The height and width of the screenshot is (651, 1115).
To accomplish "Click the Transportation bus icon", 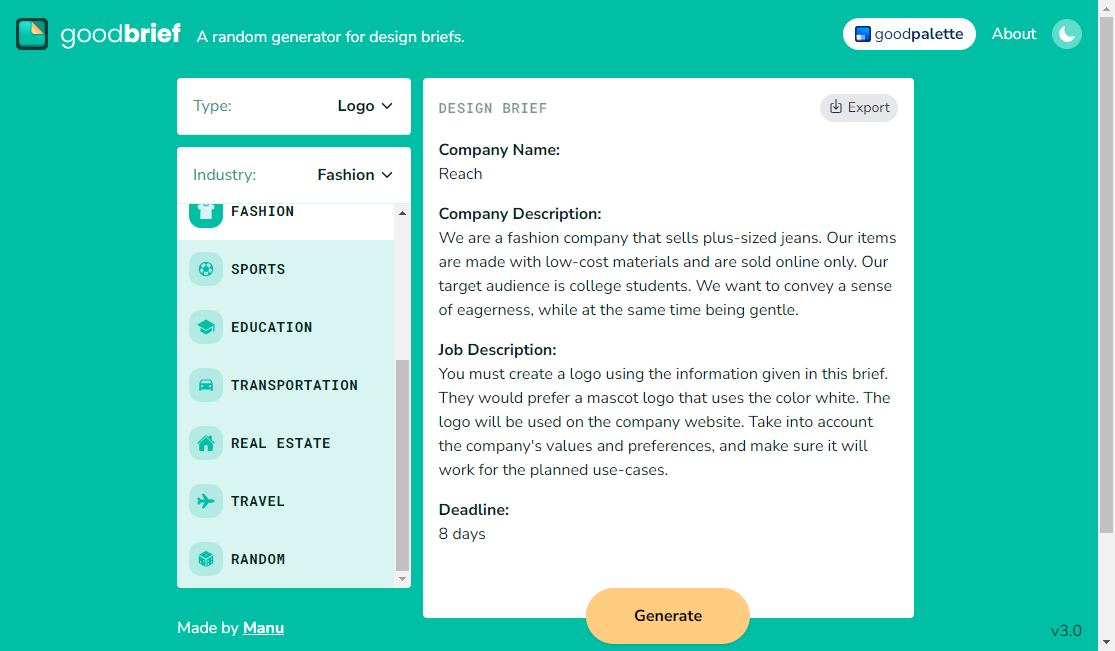I will pos(205,385).
